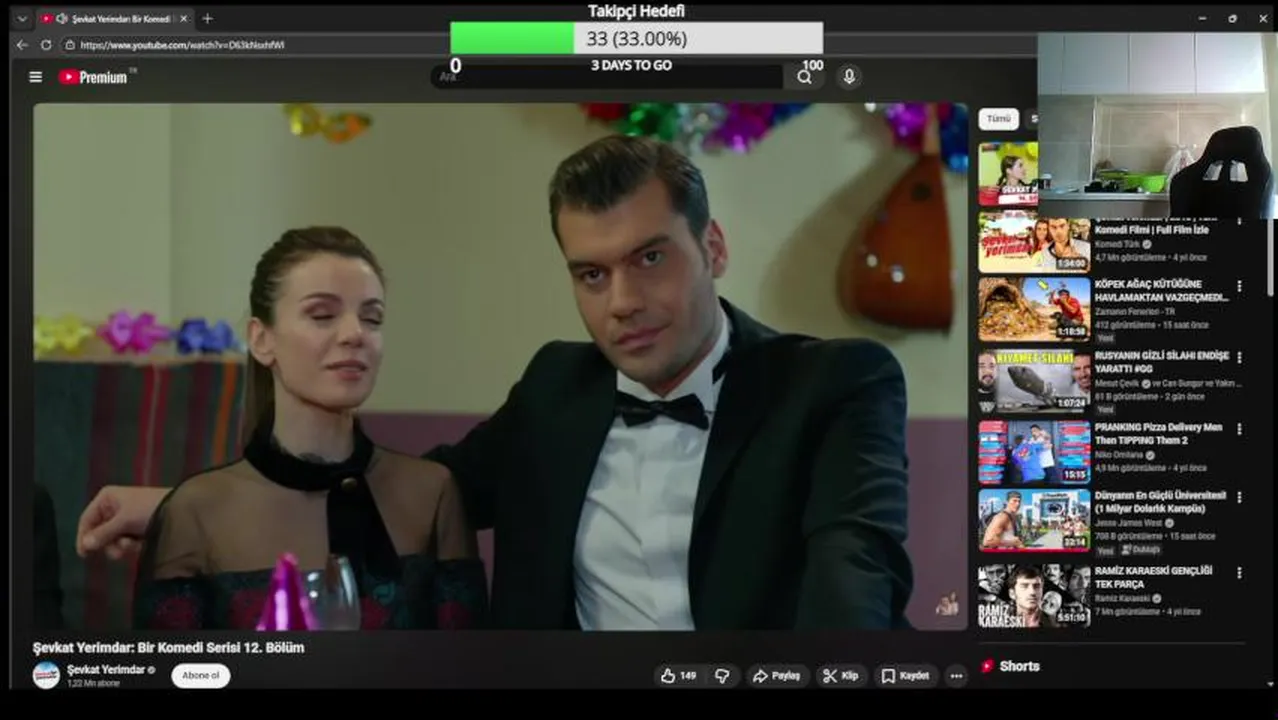This screenshot has height=720, width=1278.
Task: Save video with the Kaydet button
Action: [905, 676]
